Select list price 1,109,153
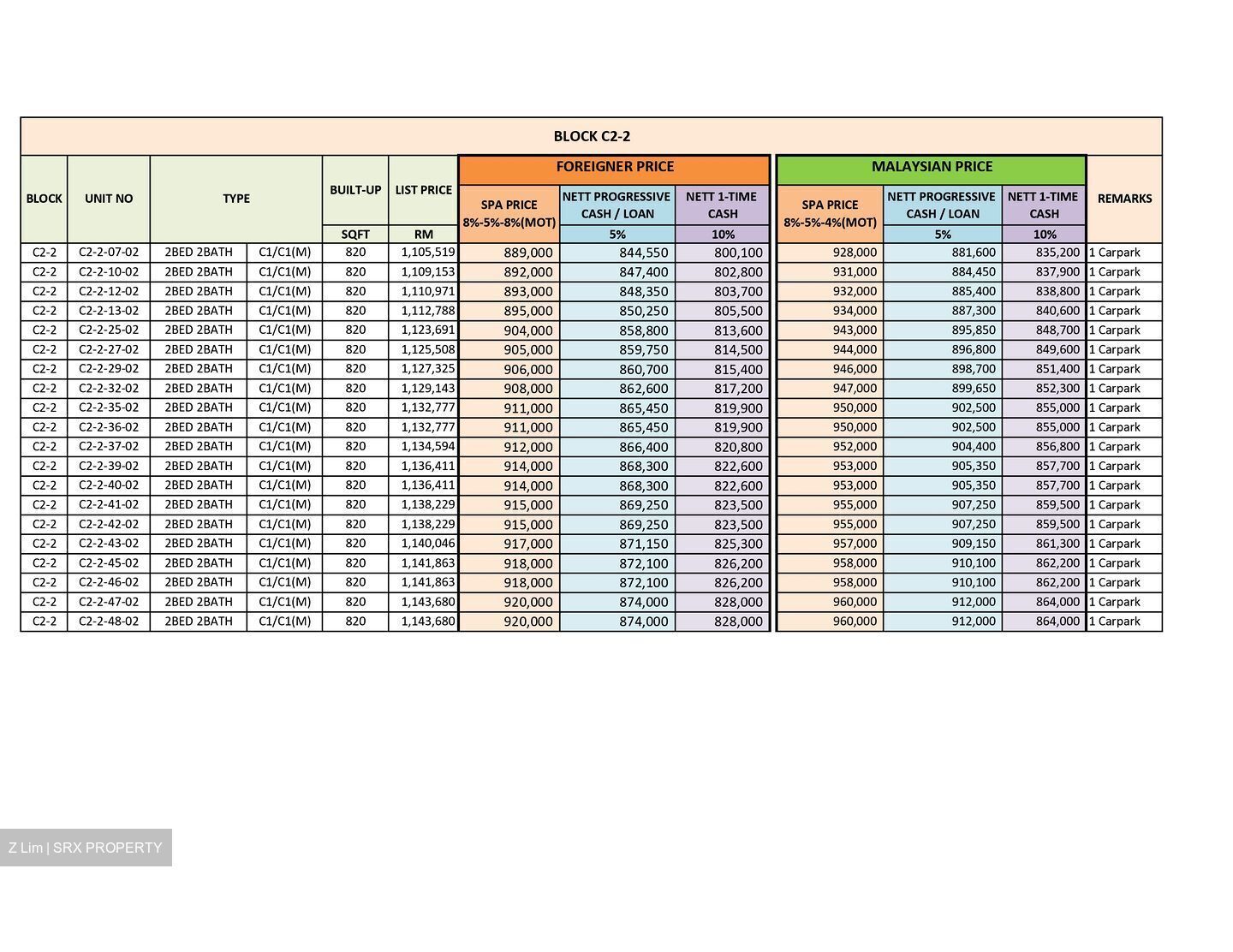Screen dimensions: 1233x952 coord(428,272)
